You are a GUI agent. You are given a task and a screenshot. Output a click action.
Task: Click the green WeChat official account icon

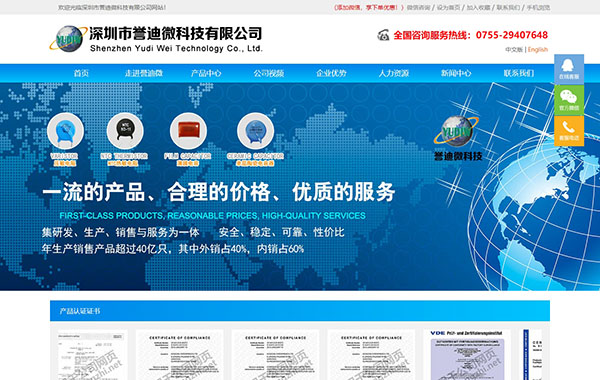(569, 100)
